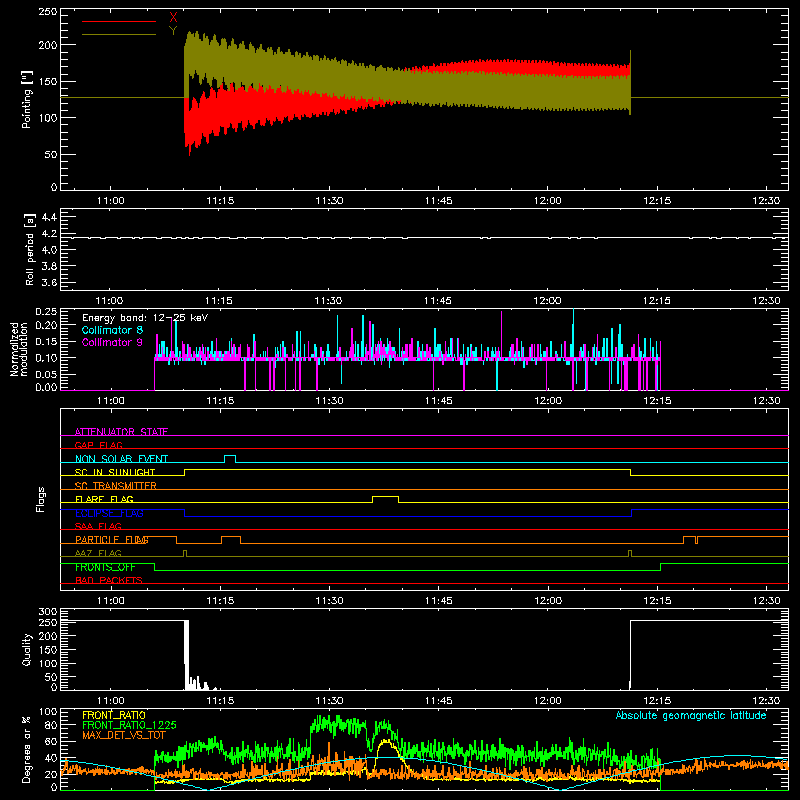
Task: Click the ATTENUATOR_STATE flag label
Action: (121, 432)
